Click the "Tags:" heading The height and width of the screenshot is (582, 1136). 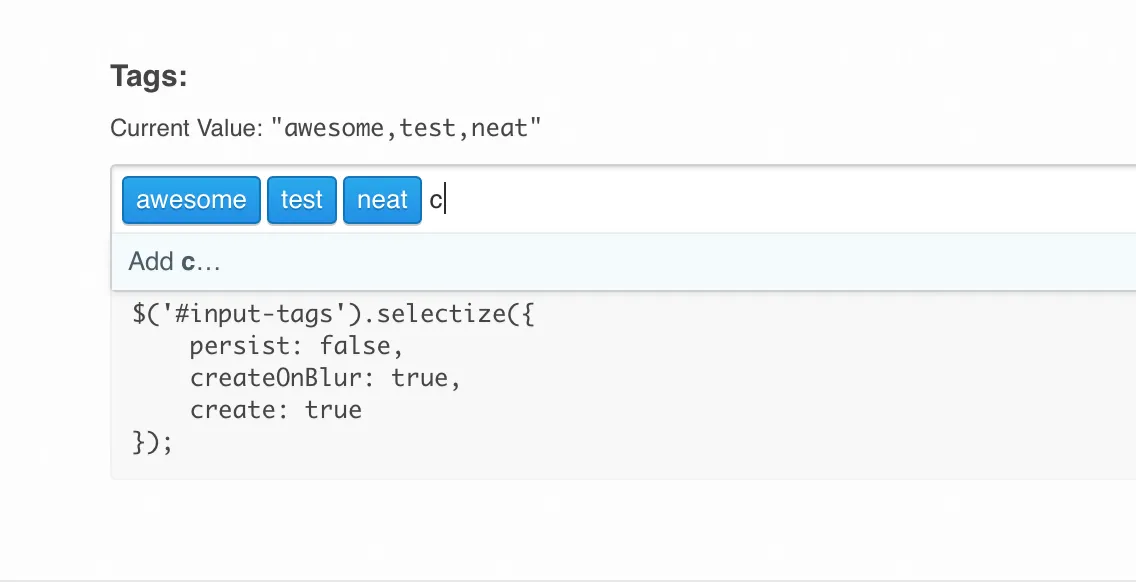point(149,77)
